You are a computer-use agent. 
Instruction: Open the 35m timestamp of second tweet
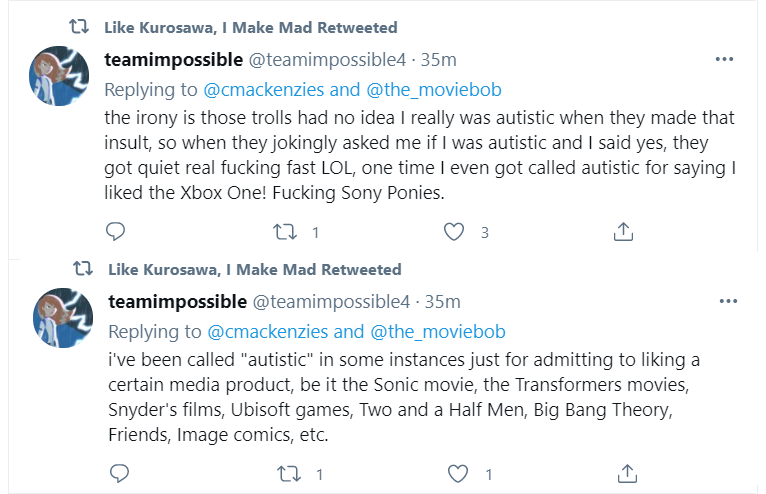(x=443, y=301)
